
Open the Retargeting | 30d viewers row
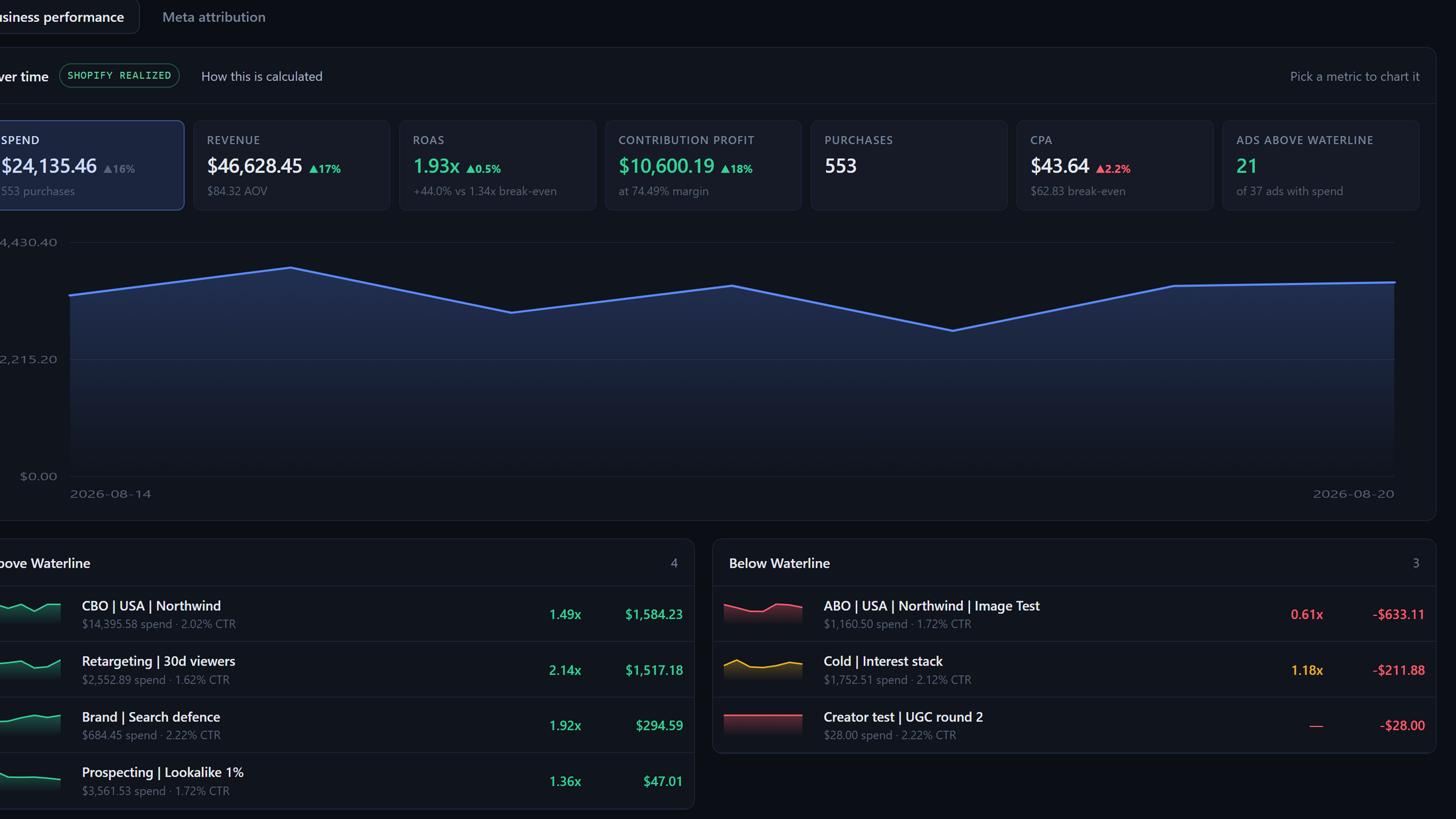tap(347, 669)
